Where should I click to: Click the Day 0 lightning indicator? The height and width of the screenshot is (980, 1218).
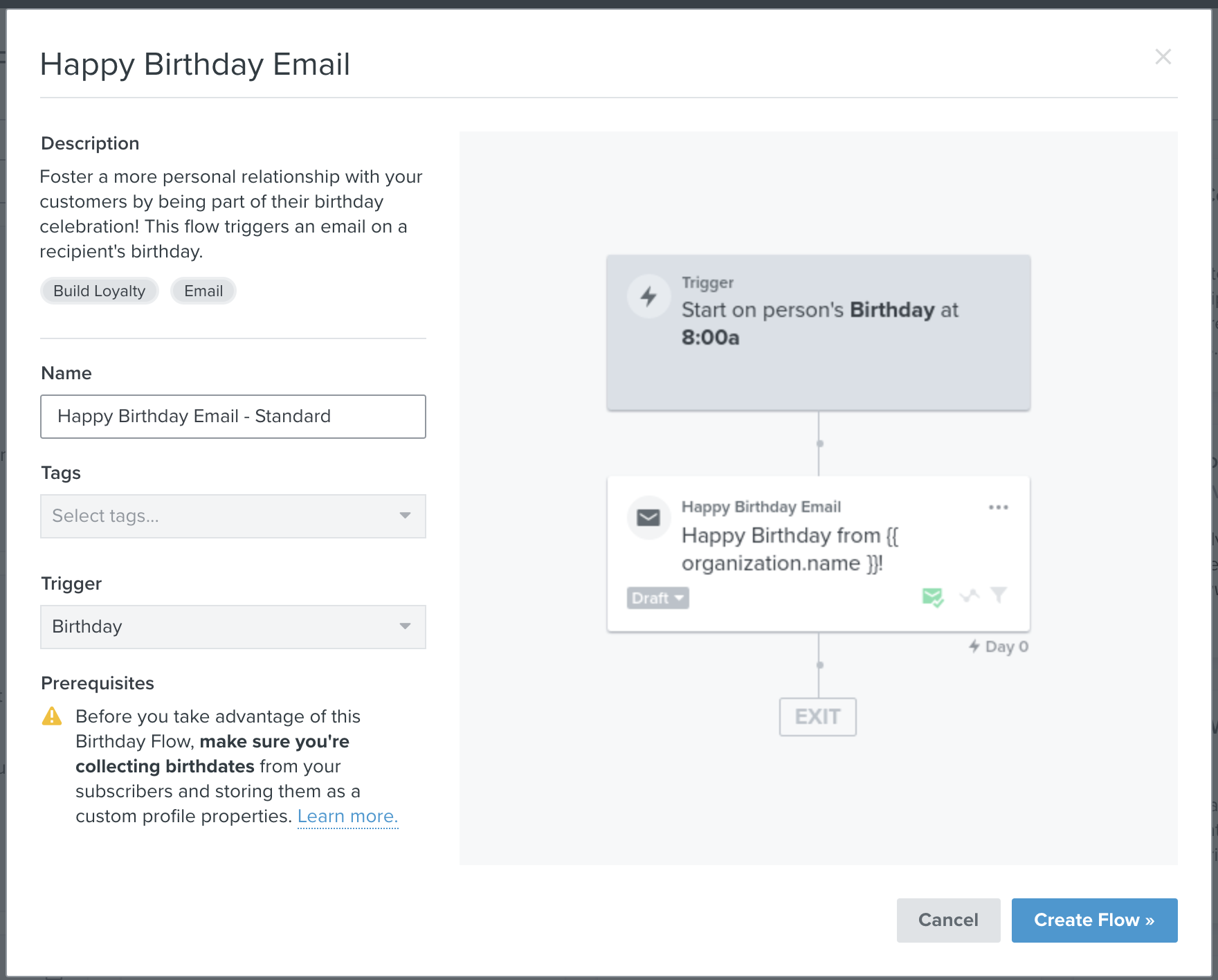point(999,646)
